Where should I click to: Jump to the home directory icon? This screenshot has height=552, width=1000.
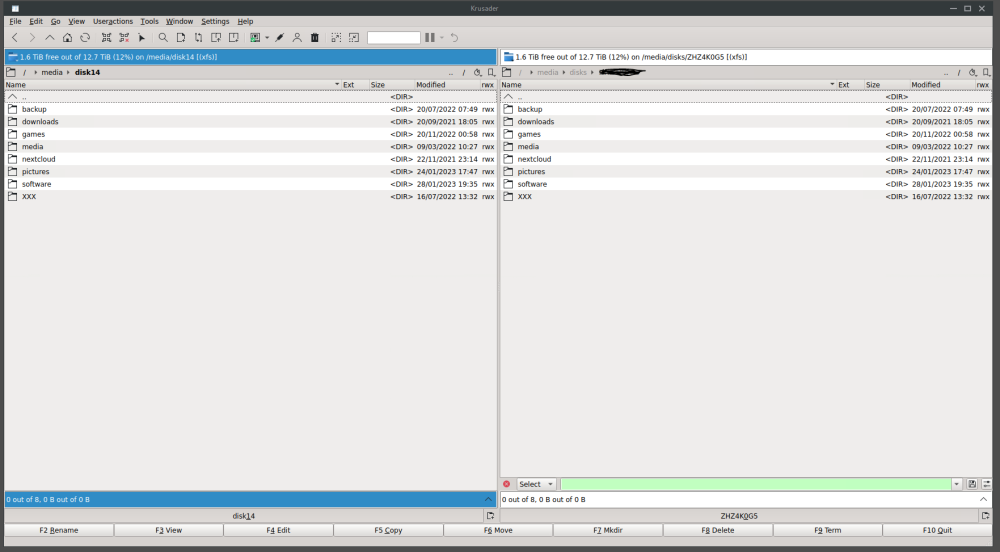point(67,38)
